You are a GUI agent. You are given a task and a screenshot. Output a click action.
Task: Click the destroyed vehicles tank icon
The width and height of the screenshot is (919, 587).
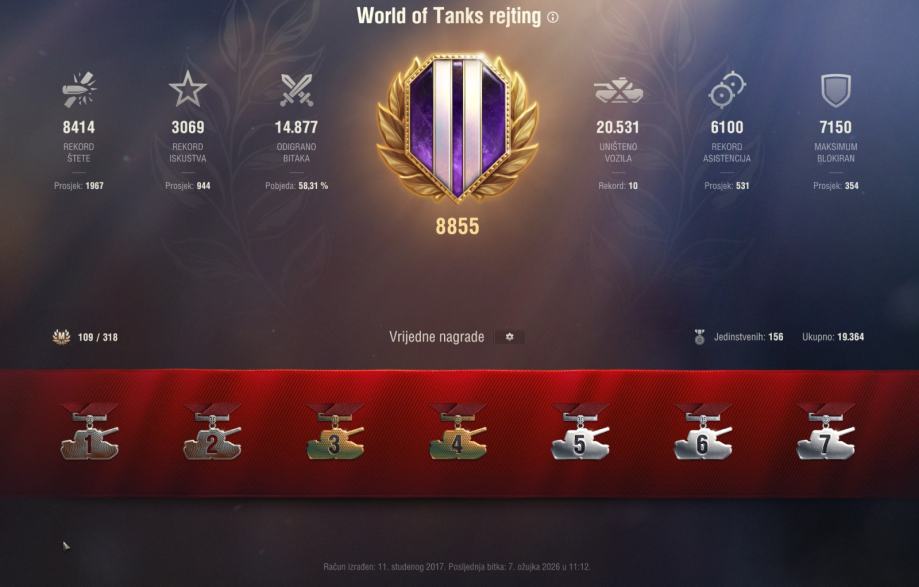point(618,91)
